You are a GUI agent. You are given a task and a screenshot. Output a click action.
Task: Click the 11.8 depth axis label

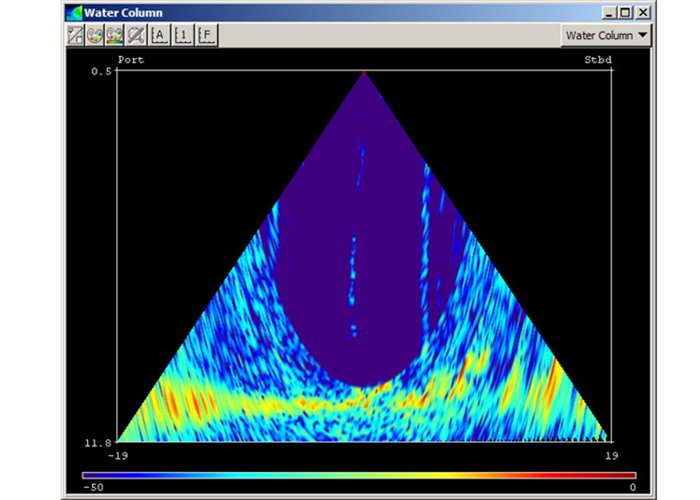tap(98, 440)
